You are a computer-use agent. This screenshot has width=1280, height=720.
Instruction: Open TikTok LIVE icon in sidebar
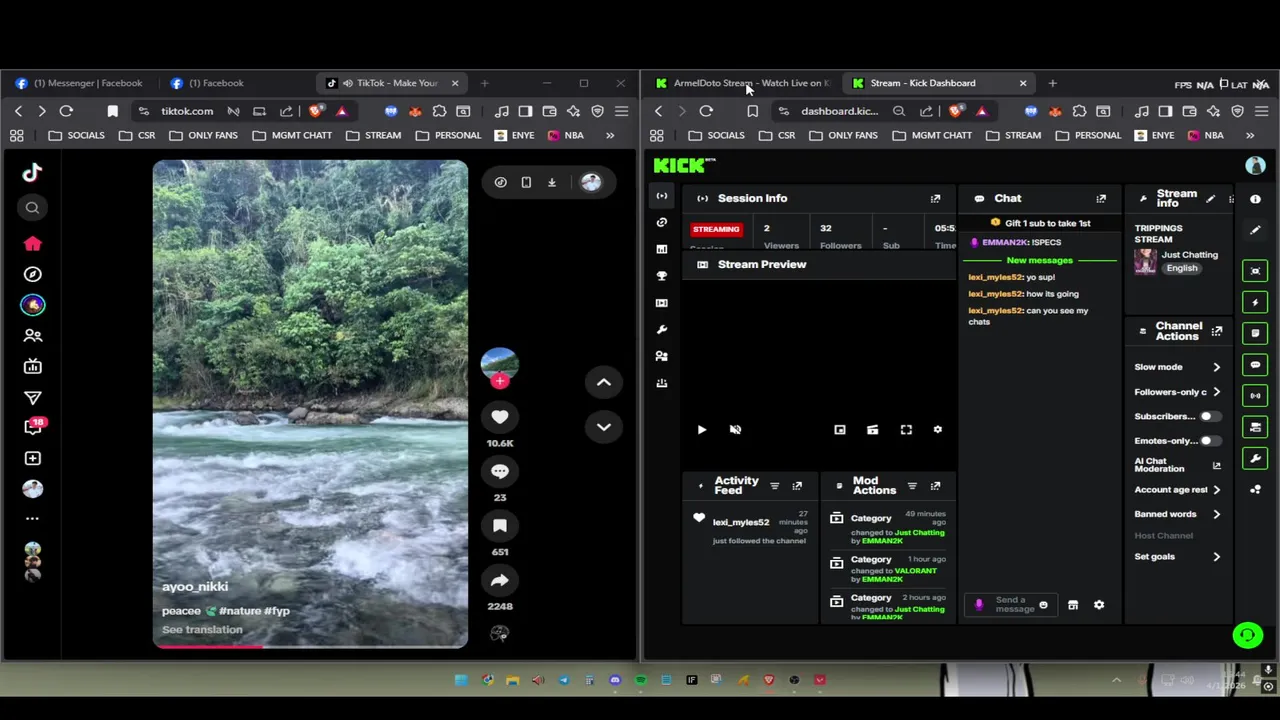click(x=32, y=367)
